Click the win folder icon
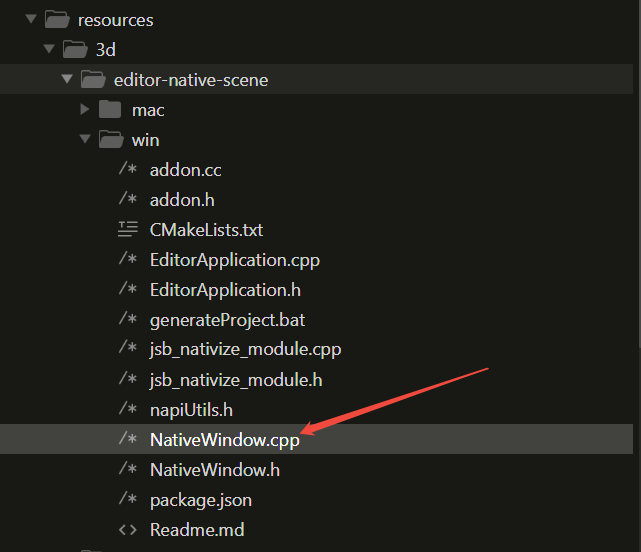This screenshot has width=641, height=552. [111, 140]
